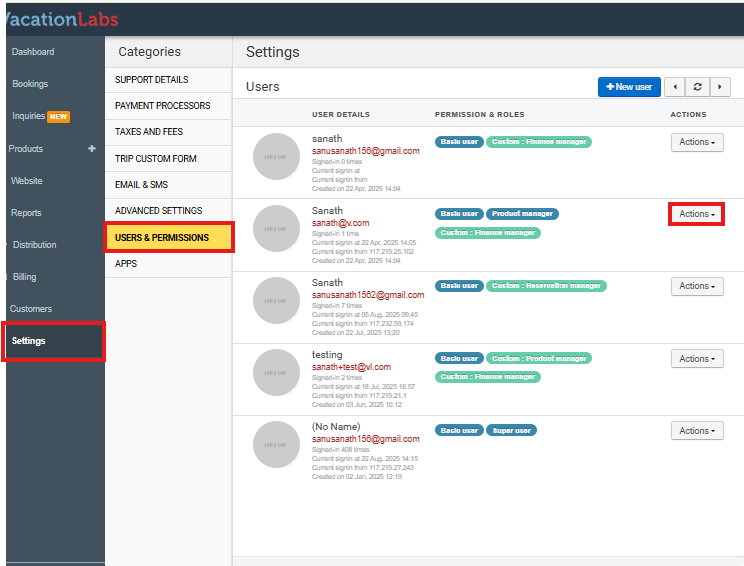
Task: Expand Actions menu for (No Name) user
Action: tap(697, 430)
